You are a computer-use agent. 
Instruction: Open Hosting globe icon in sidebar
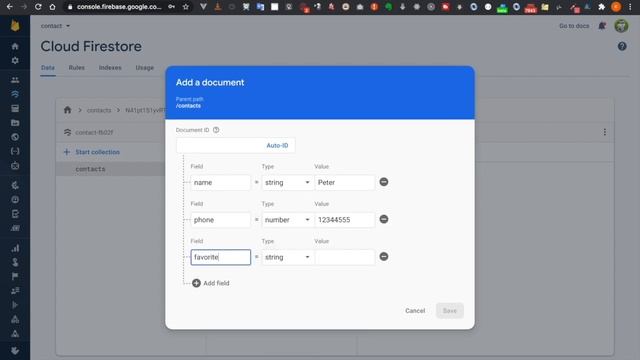[15, 137]
